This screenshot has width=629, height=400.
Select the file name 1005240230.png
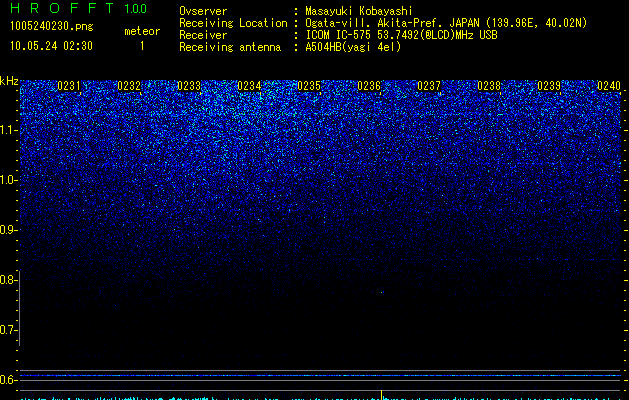pyautogui.click(x=52, y=26)
